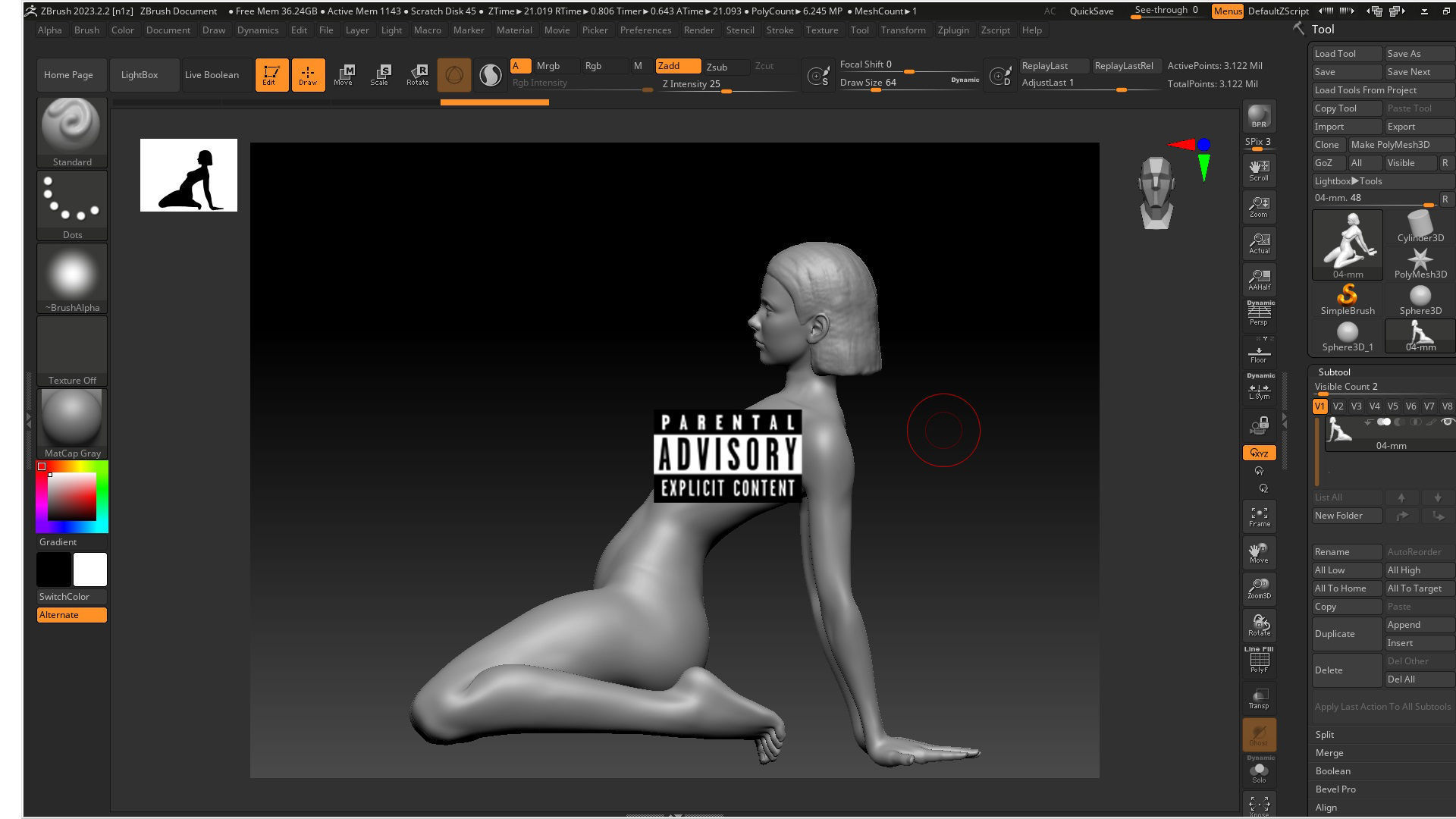Open the Texture Off selector
1456x819 pixels.
click(72, 350)
